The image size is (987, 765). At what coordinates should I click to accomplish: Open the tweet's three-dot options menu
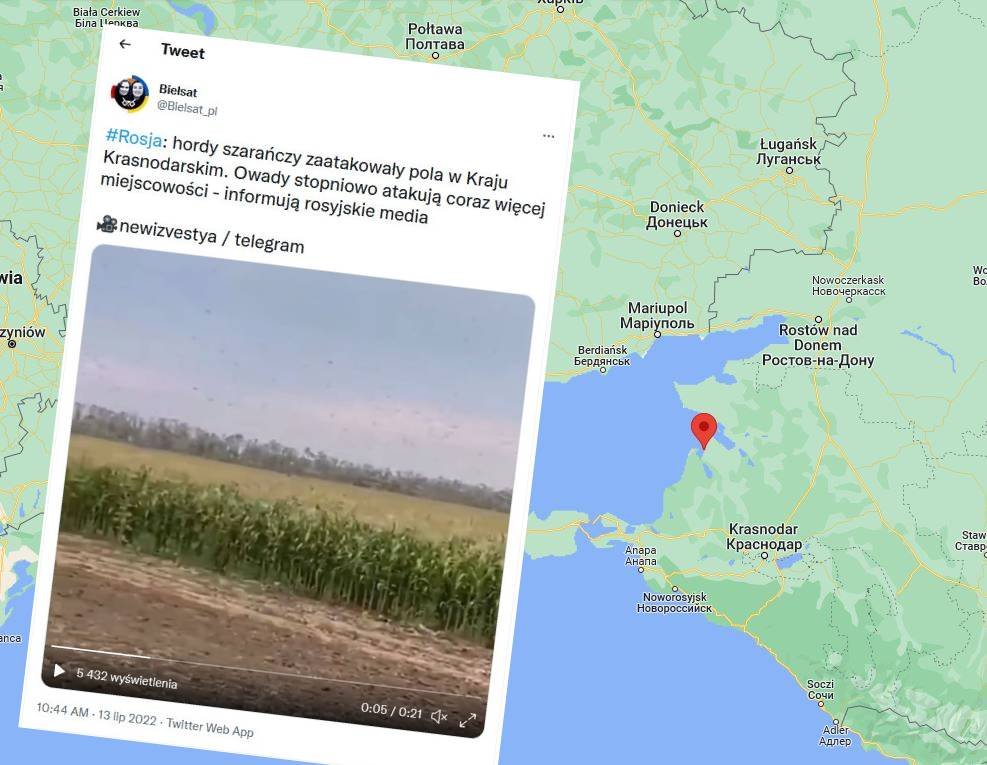click(548, 136)
